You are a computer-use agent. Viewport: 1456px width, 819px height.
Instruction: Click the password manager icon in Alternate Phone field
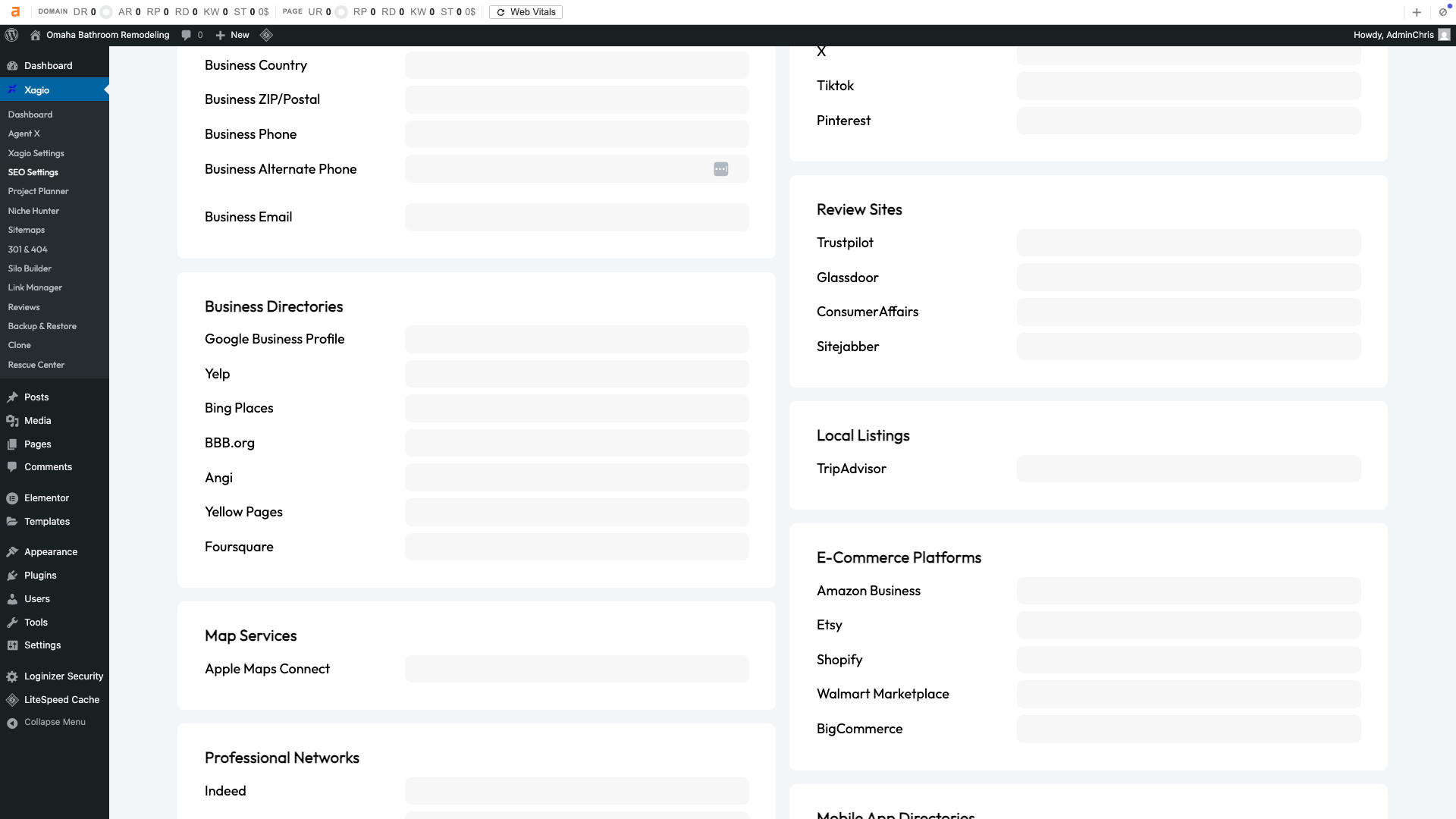pyautogui.click(x=721, y=169)
